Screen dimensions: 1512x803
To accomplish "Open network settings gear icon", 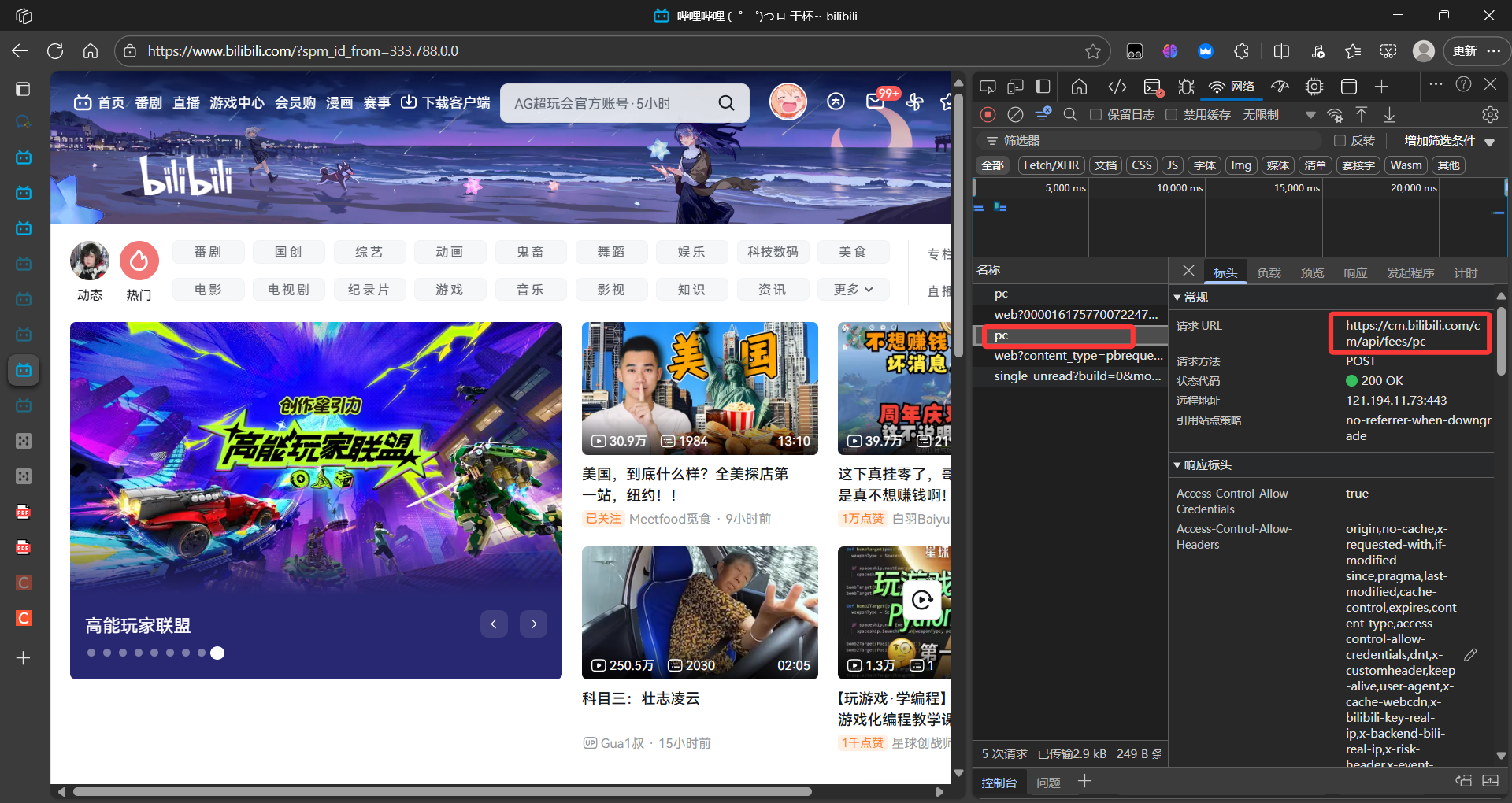I will [1490, 115].
